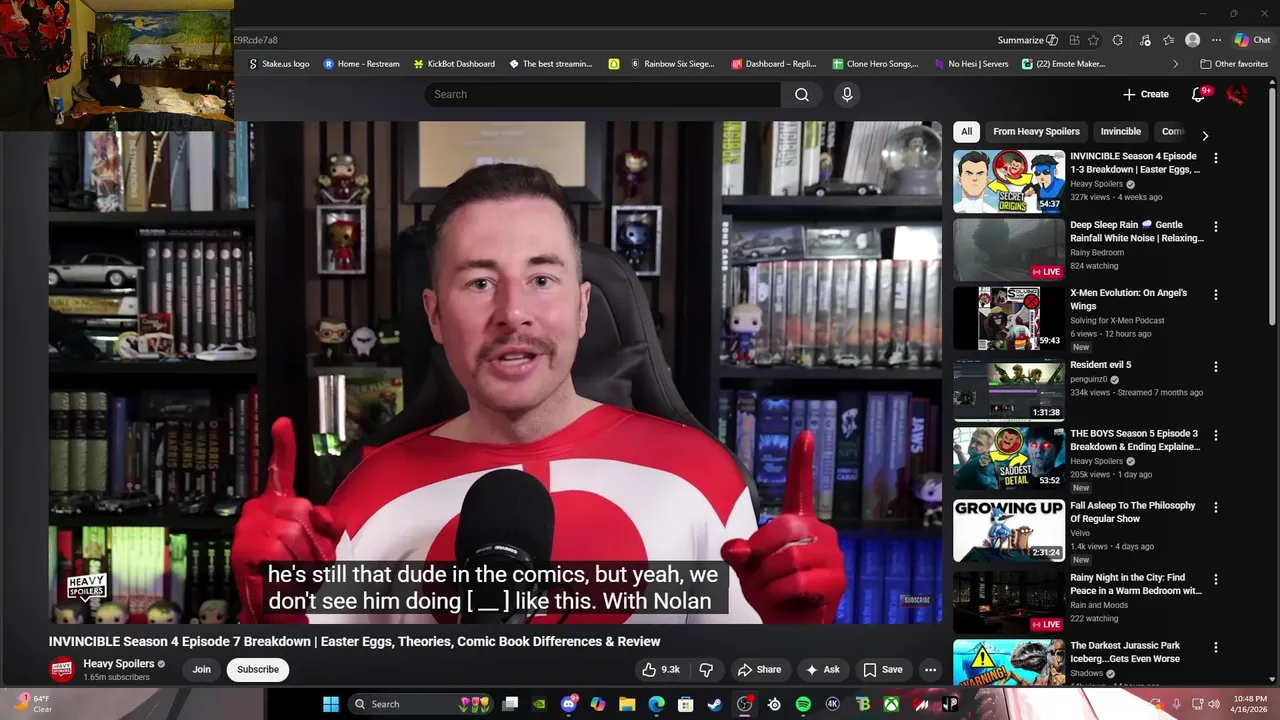The height and width of the screenshot is (720, 1280).
Task: Open Copilot Chat in browser
Action: (x=1253, y=40)
